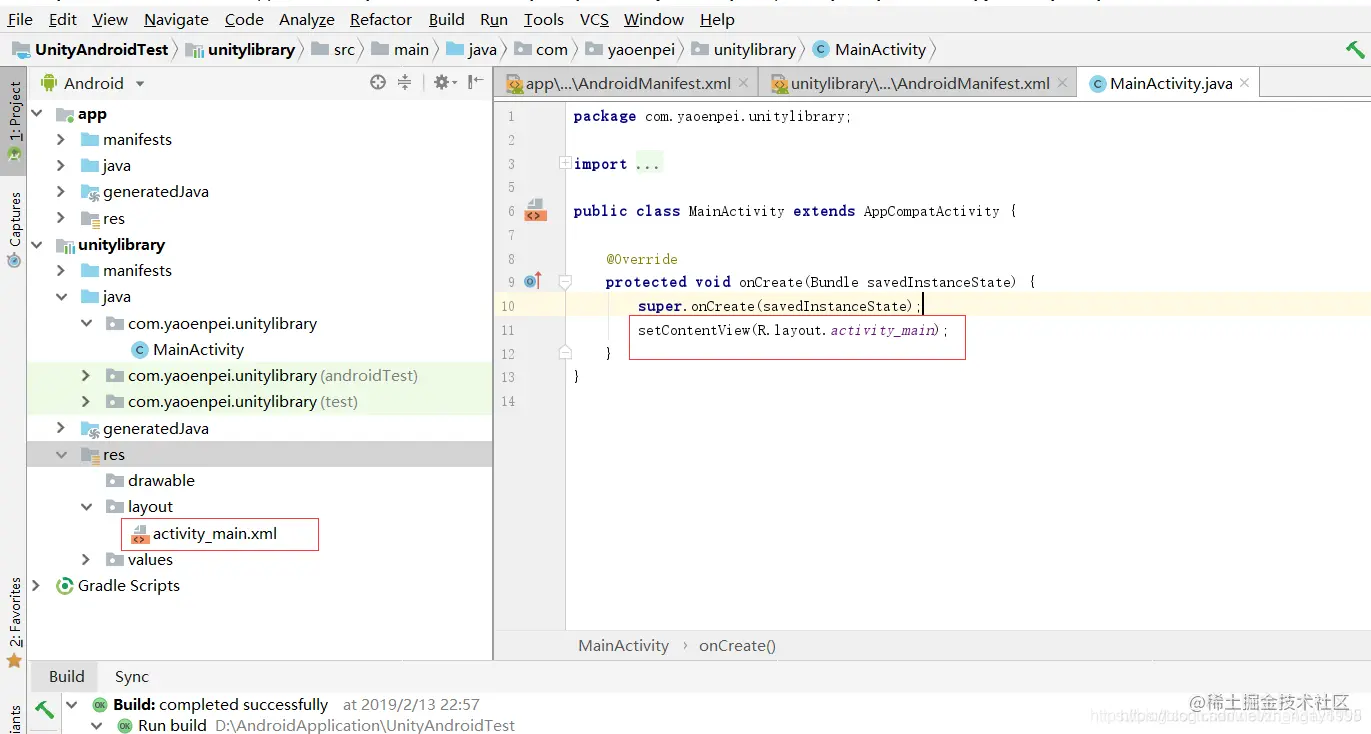Viewport: 1371px width, 734px height.
Task: Close the app AndroidManifest.xml tab
Action: click(x=743, y=83)
